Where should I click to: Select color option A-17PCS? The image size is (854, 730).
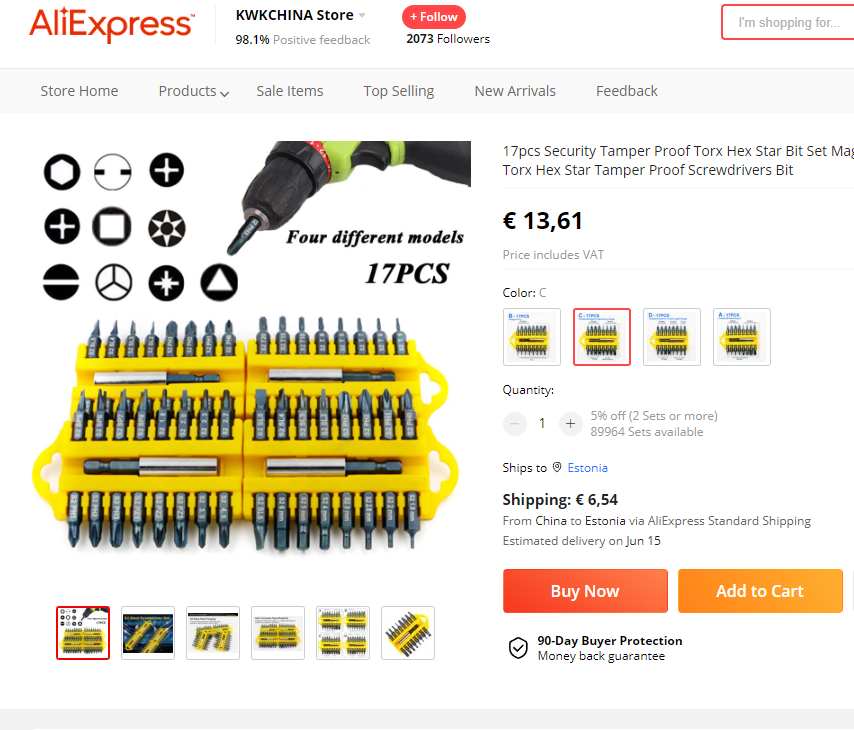742,337
